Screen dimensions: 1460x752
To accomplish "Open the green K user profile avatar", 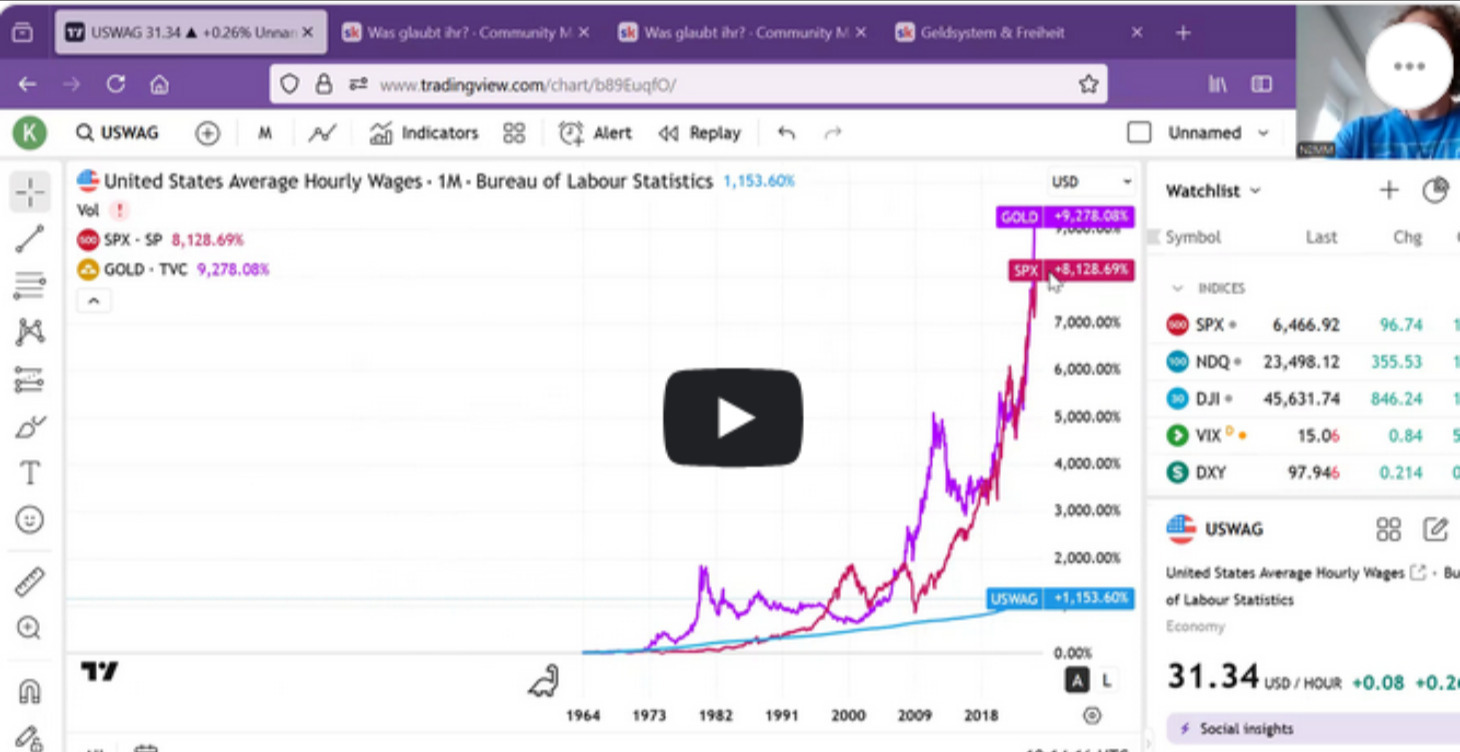I will (30, 133).
